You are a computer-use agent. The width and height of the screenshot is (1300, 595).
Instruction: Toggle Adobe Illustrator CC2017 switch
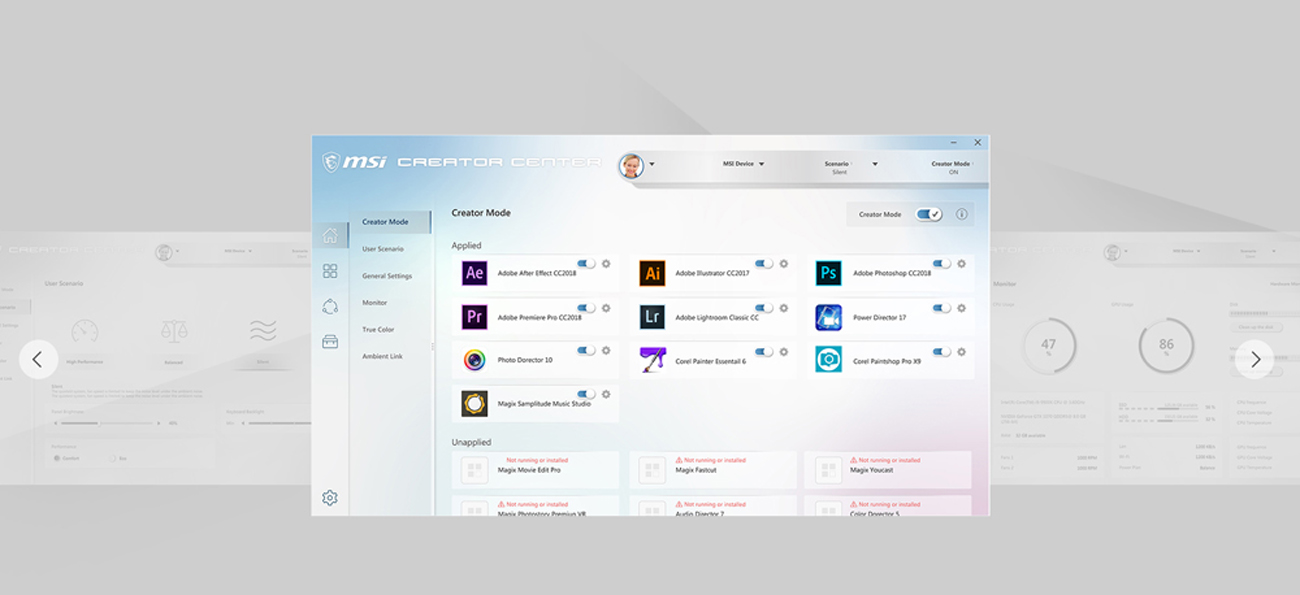(x=764, y=264)
